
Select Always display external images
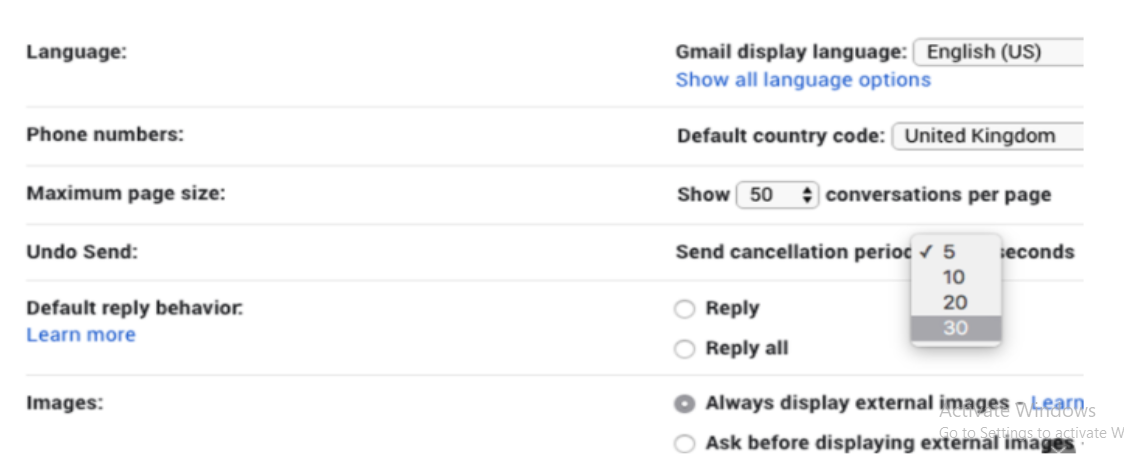click(685, 404)
